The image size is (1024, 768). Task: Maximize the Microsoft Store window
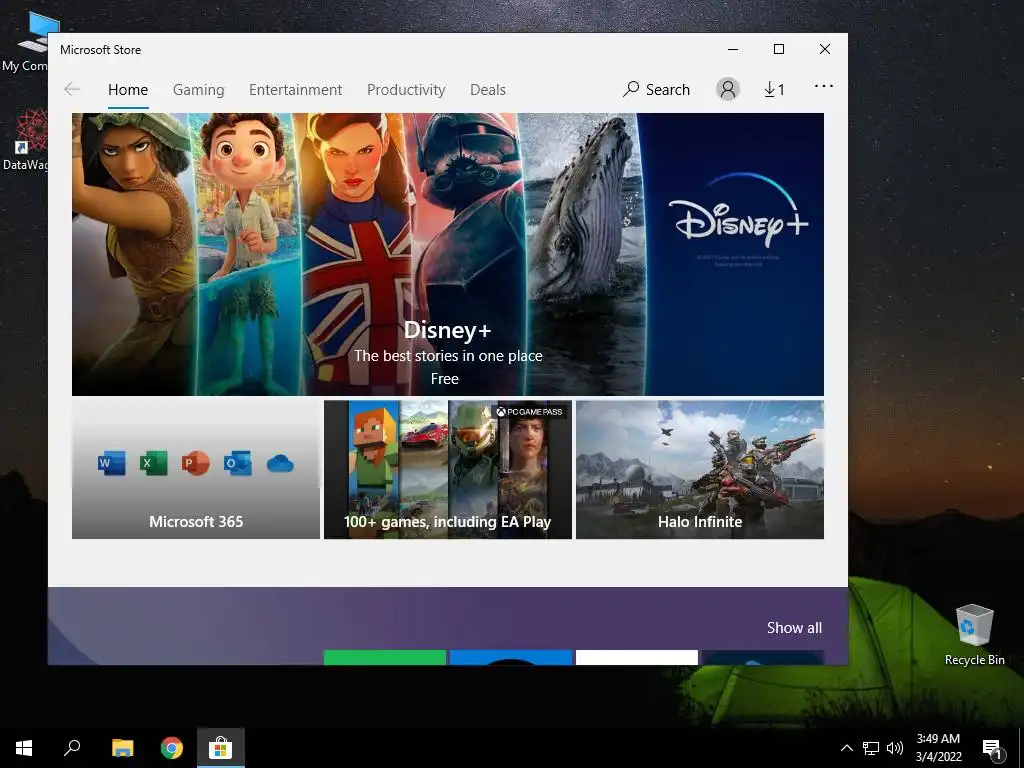point(778,50)
